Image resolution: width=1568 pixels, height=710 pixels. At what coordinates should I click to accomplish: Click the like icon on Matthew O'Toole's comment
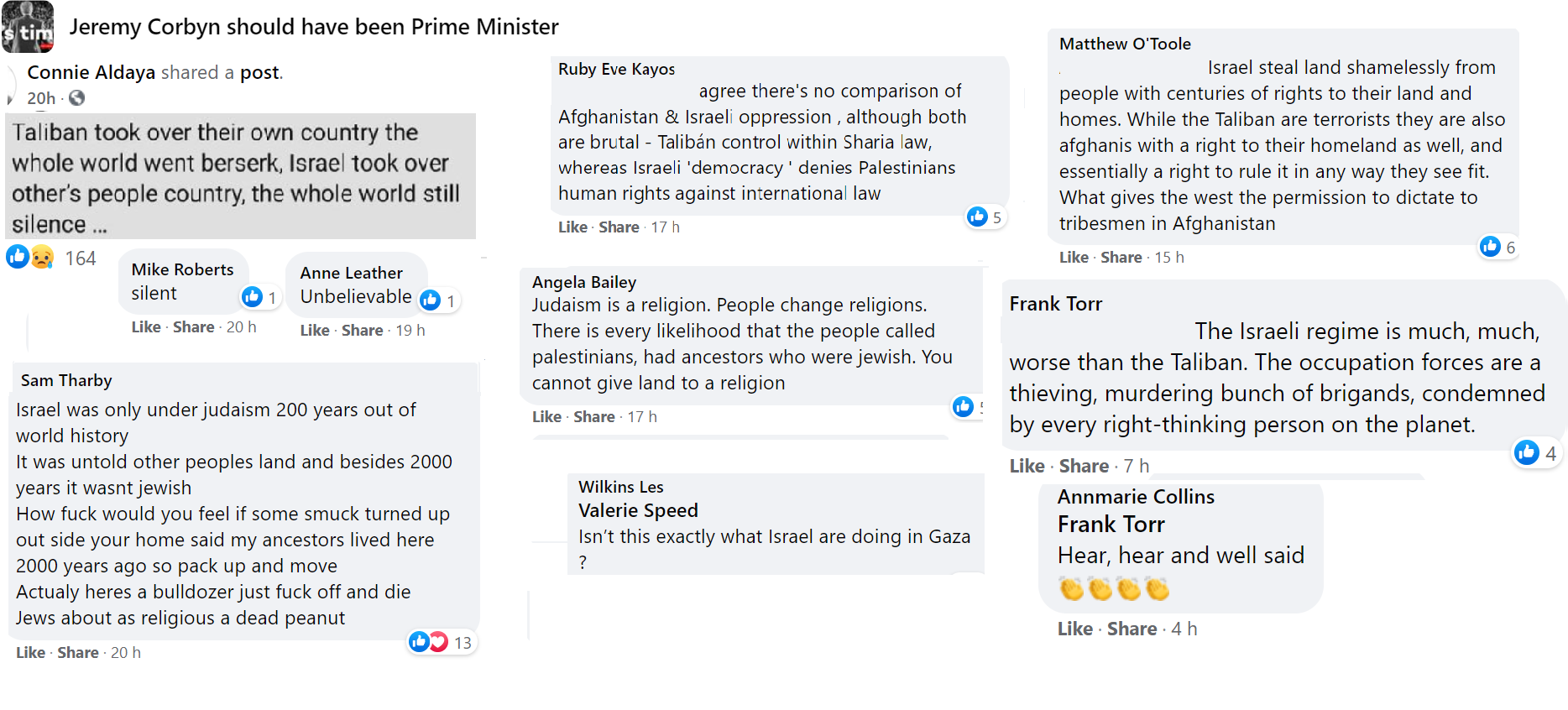pyautogui.click(x=1490, y=246)
